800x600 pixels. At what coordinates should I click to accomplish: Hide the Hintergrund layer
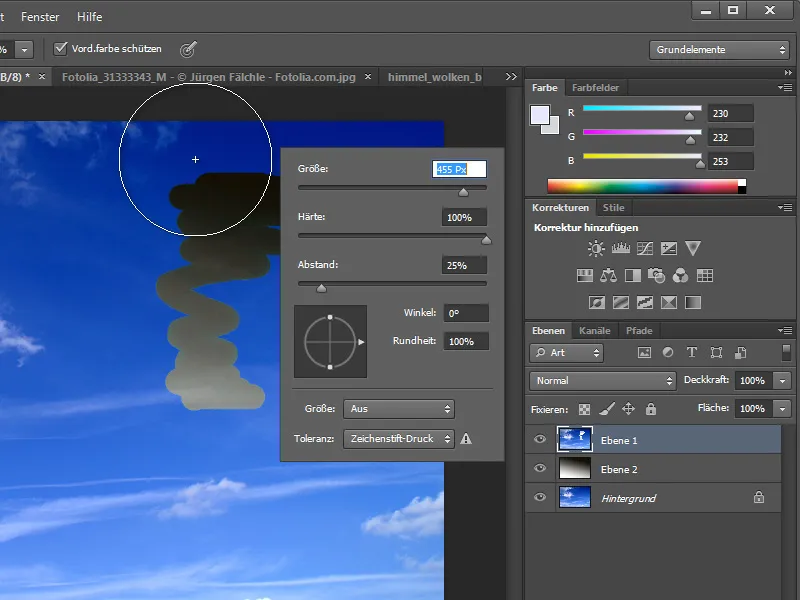pyautogui.click(x=540, y=497)
